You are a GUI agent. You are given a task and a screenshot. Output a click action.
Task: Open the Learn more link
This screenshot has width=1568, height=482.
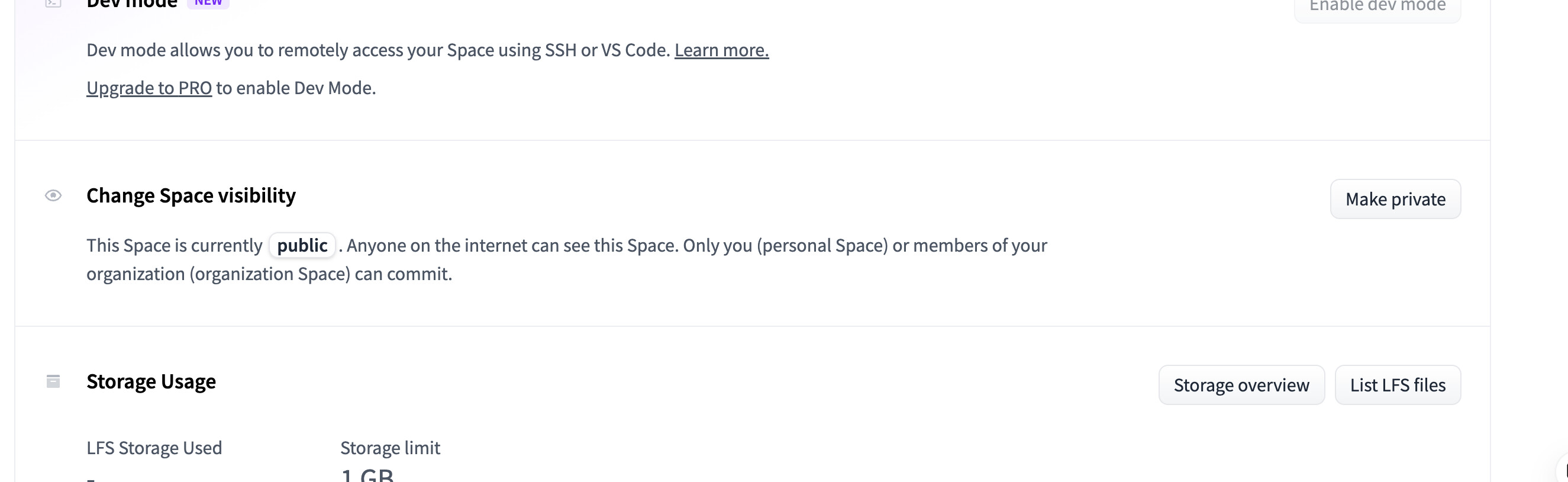pos(721,50)
